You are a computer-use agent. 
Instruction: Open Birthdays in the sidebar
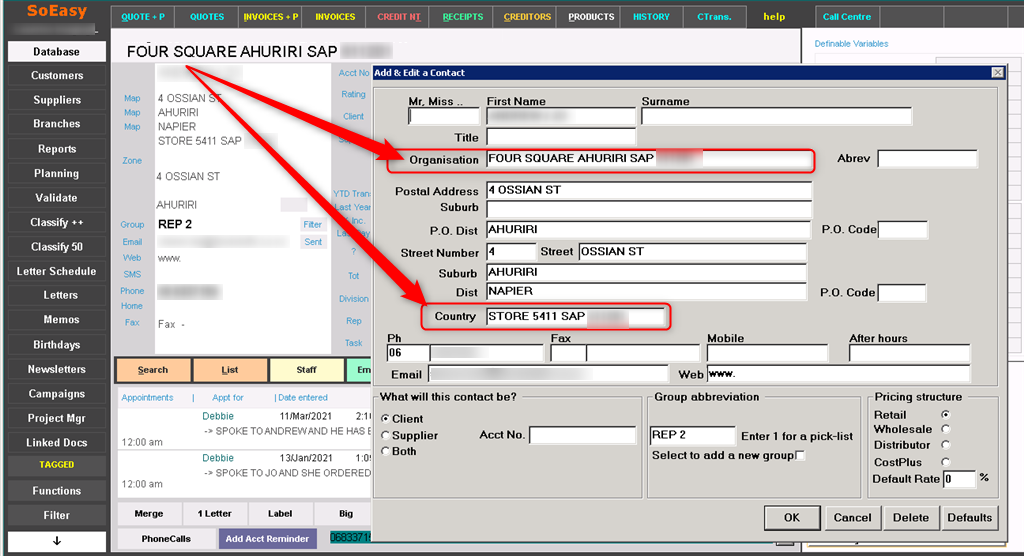[57, 345]
